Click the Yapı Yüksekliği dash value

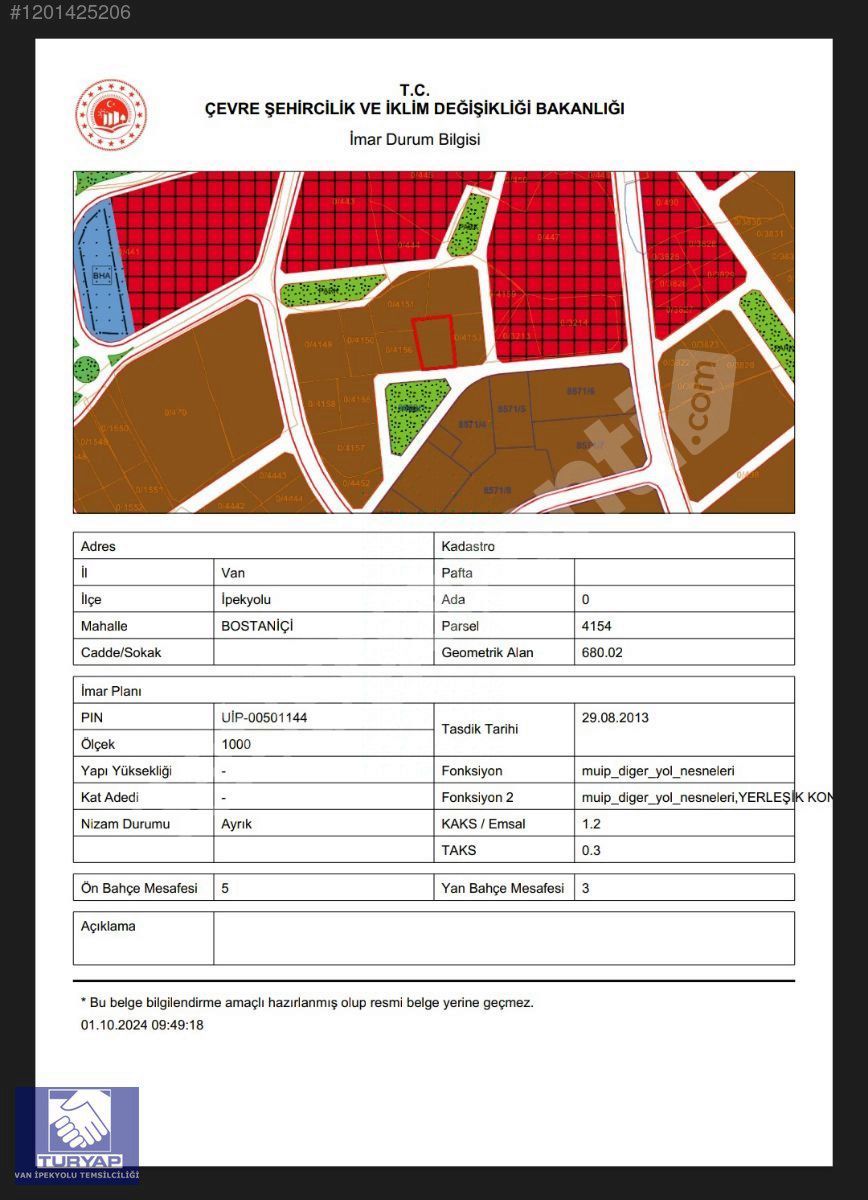[224, 771]
